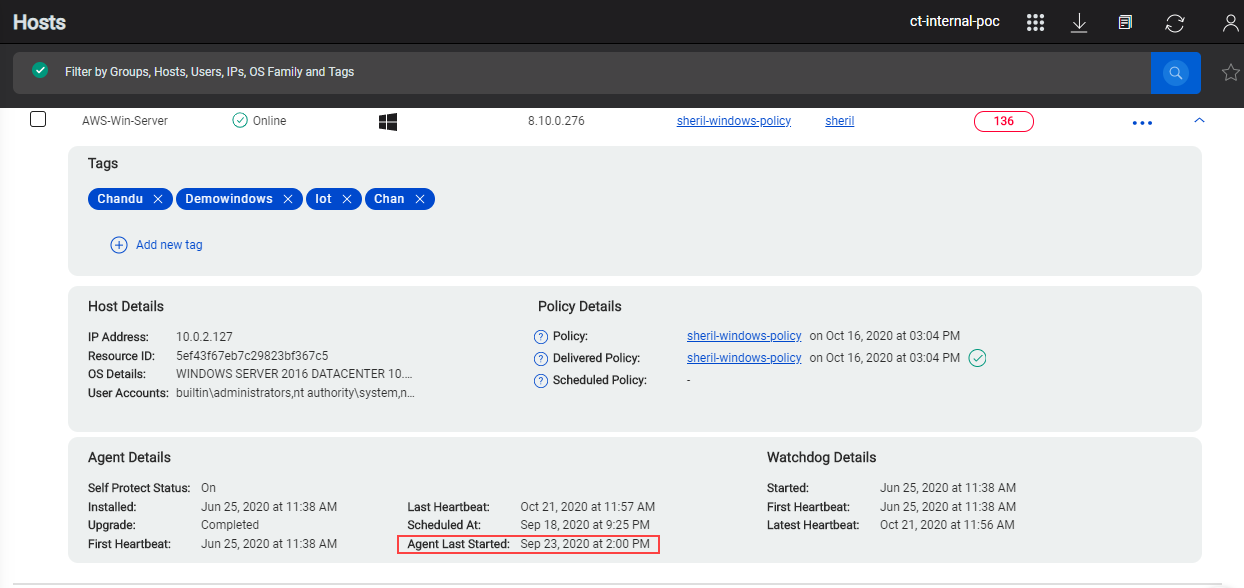The image size is (1244, 588).
Task: Click the truncated OS Details value
Action: point(294,374)
